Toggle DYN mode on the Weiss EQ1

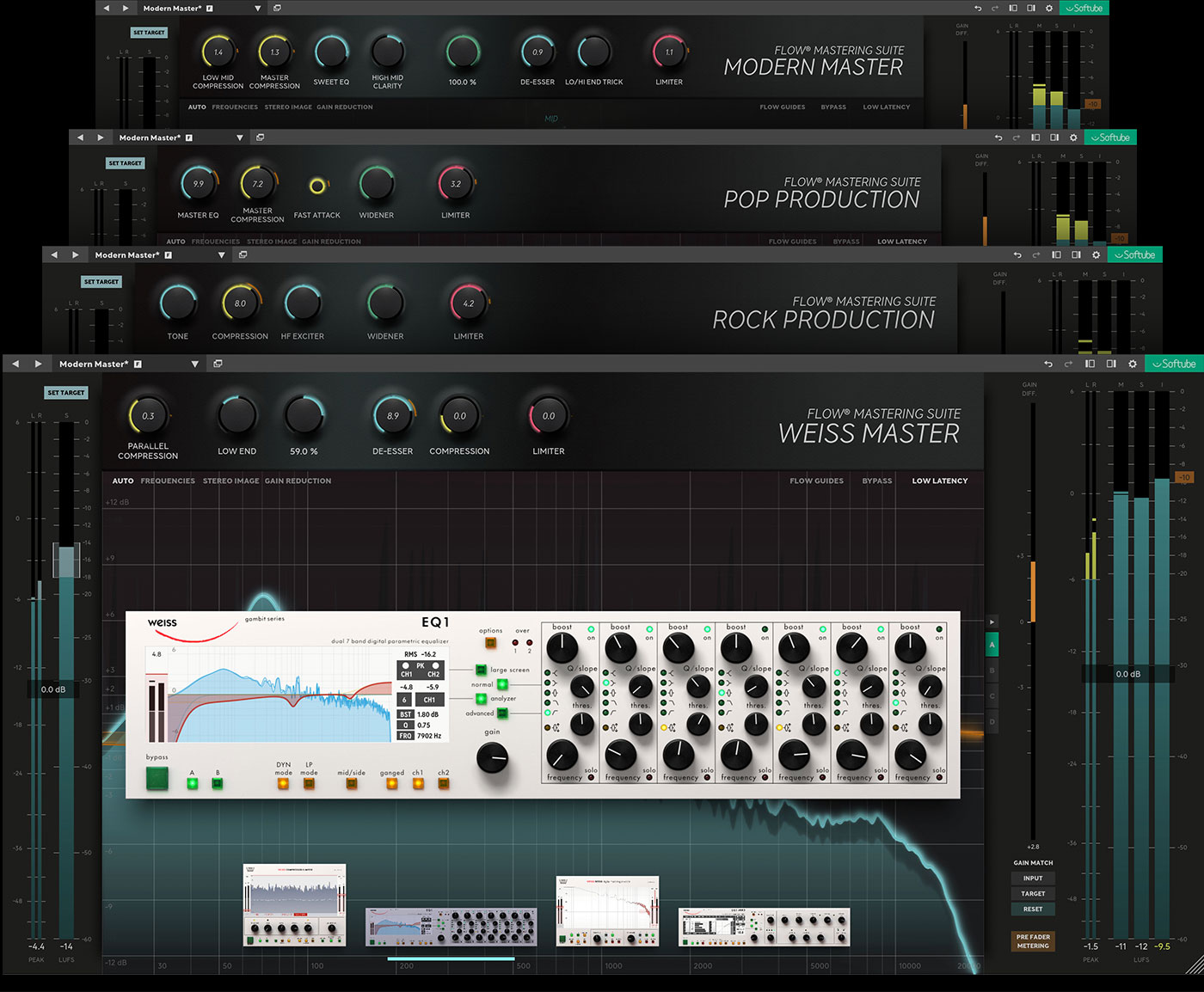[283, 783]
